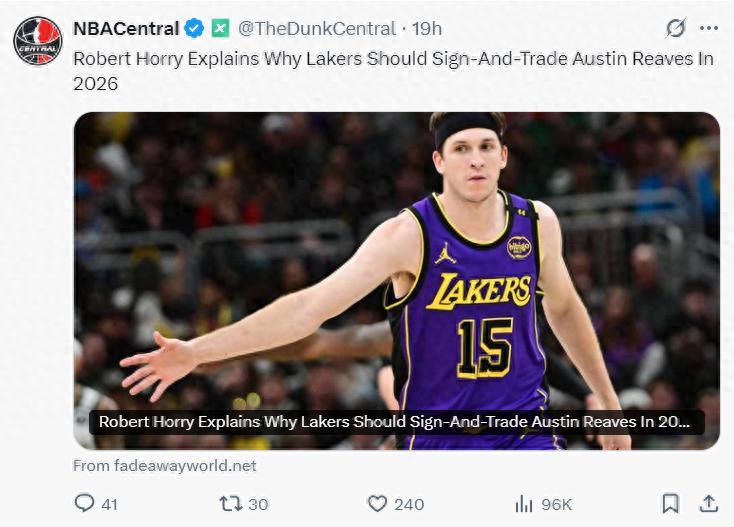The height and width of the screenshot is (527, 734).
Task: Click the 19h post timestamp
Action: 426,28
